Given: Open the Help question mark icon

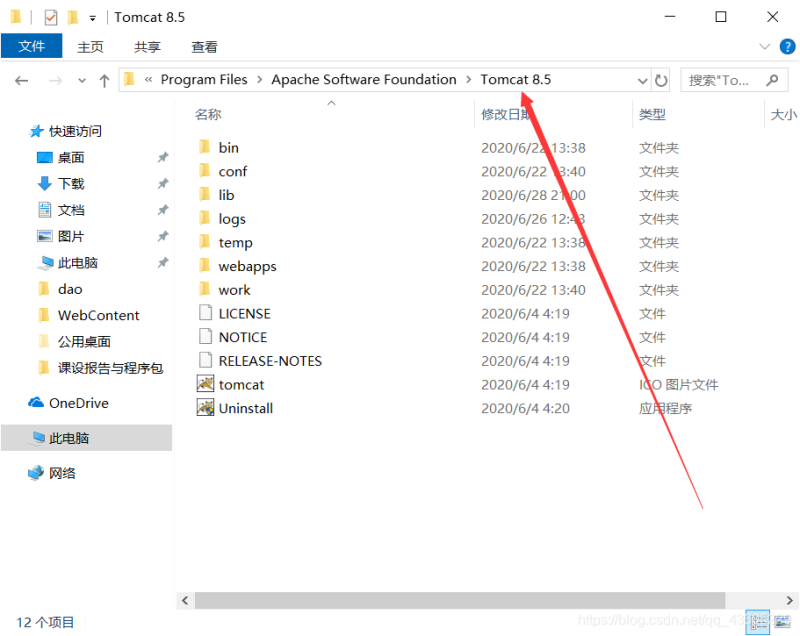Looking at the screenshot, I should [787, 46].
